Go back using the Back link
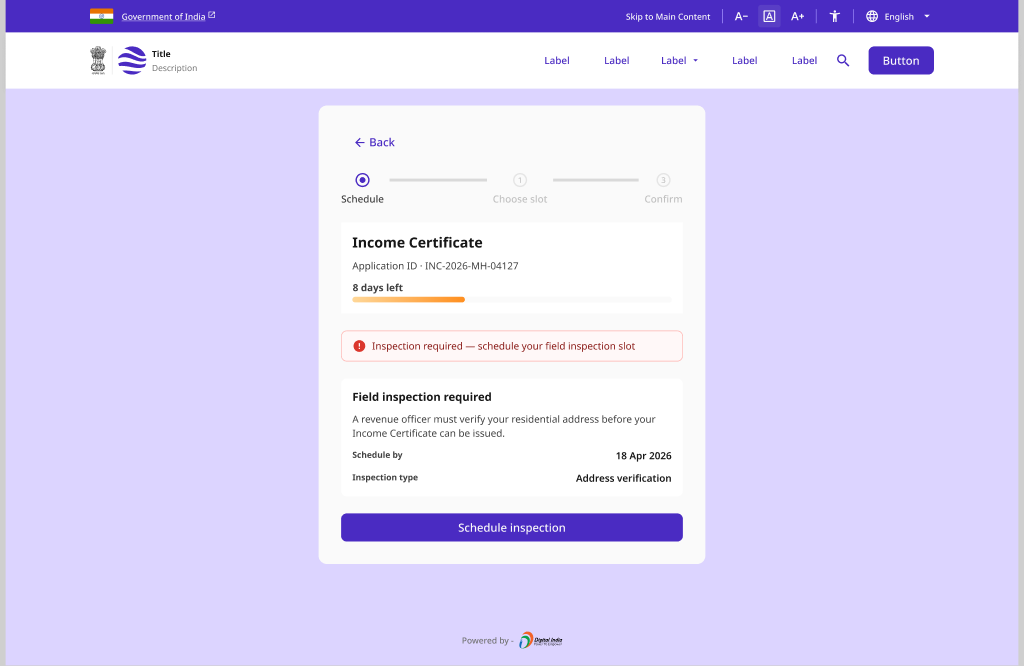 pos(375,142)
